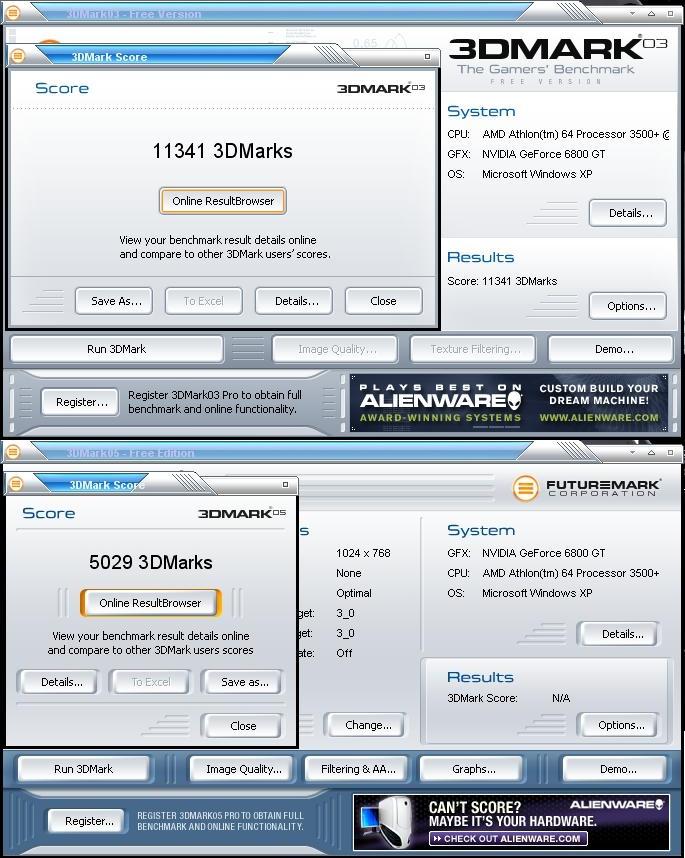
Task: Click the up triangle in 3DMark03 title bar
Action: (651, 13)
